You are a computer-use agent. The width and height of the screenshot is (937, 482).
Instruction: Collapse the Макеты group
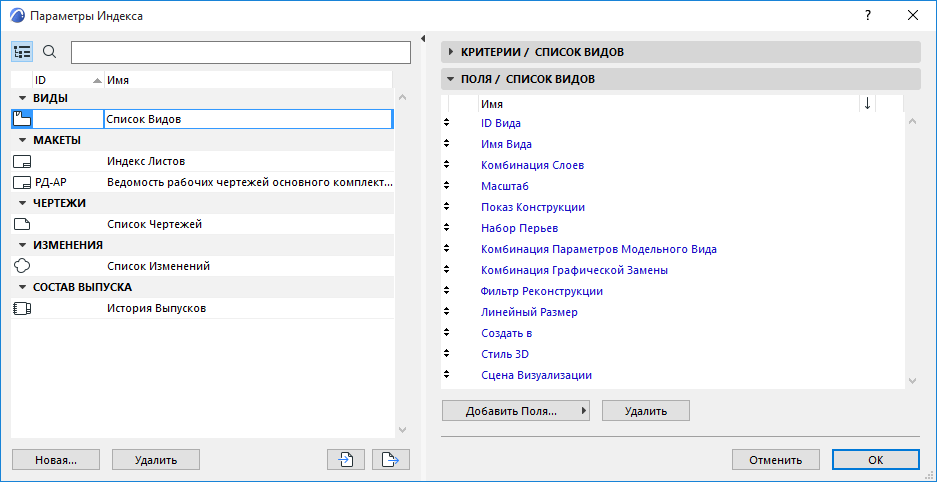point(22,140)
